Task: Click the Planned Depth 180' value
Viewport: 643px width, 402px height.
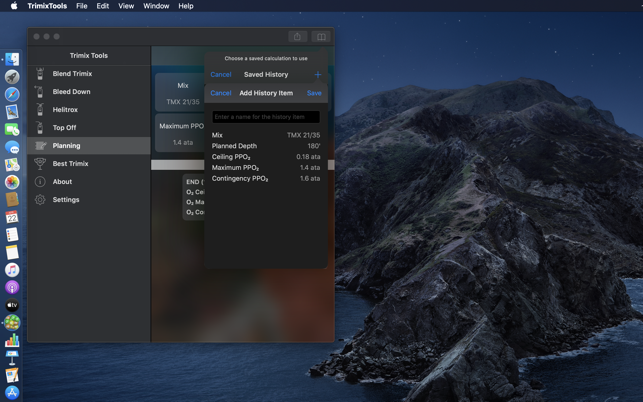Action: point(314,146)
